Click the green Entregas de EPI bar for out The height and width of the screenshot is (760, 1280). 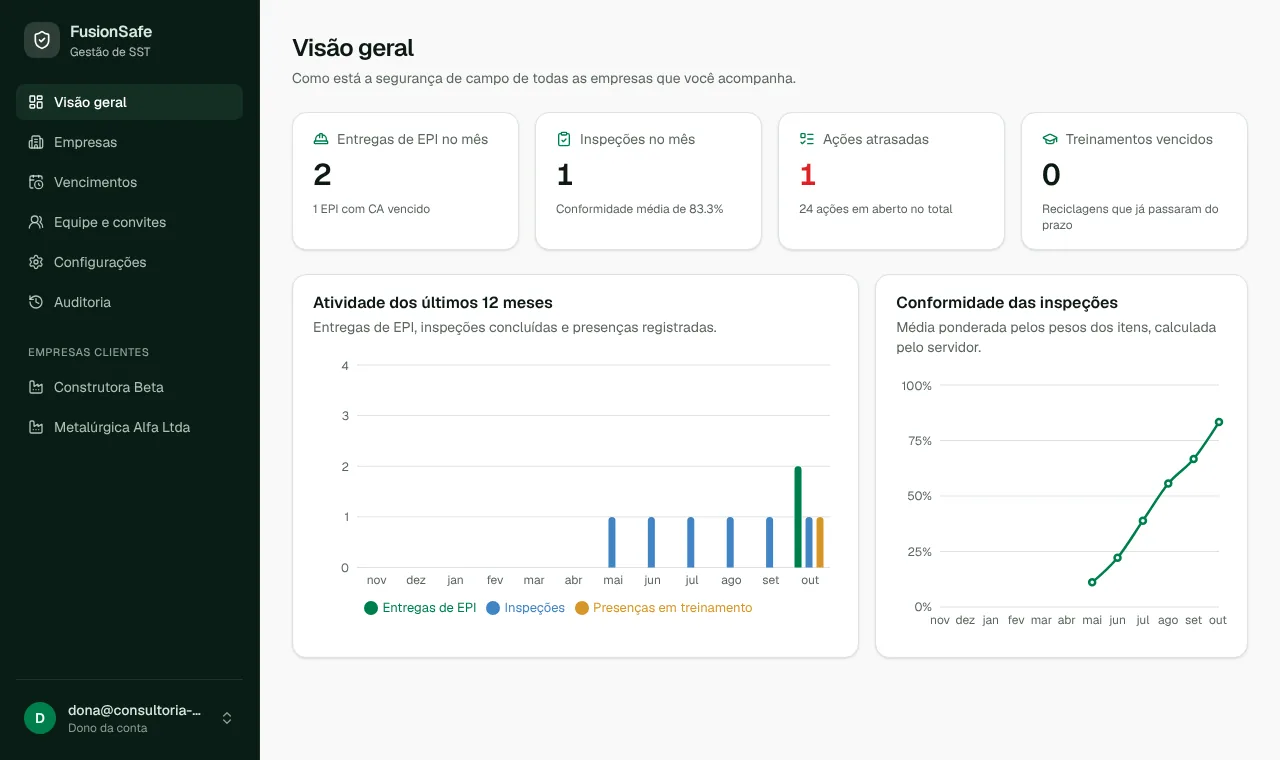[798, 517]
